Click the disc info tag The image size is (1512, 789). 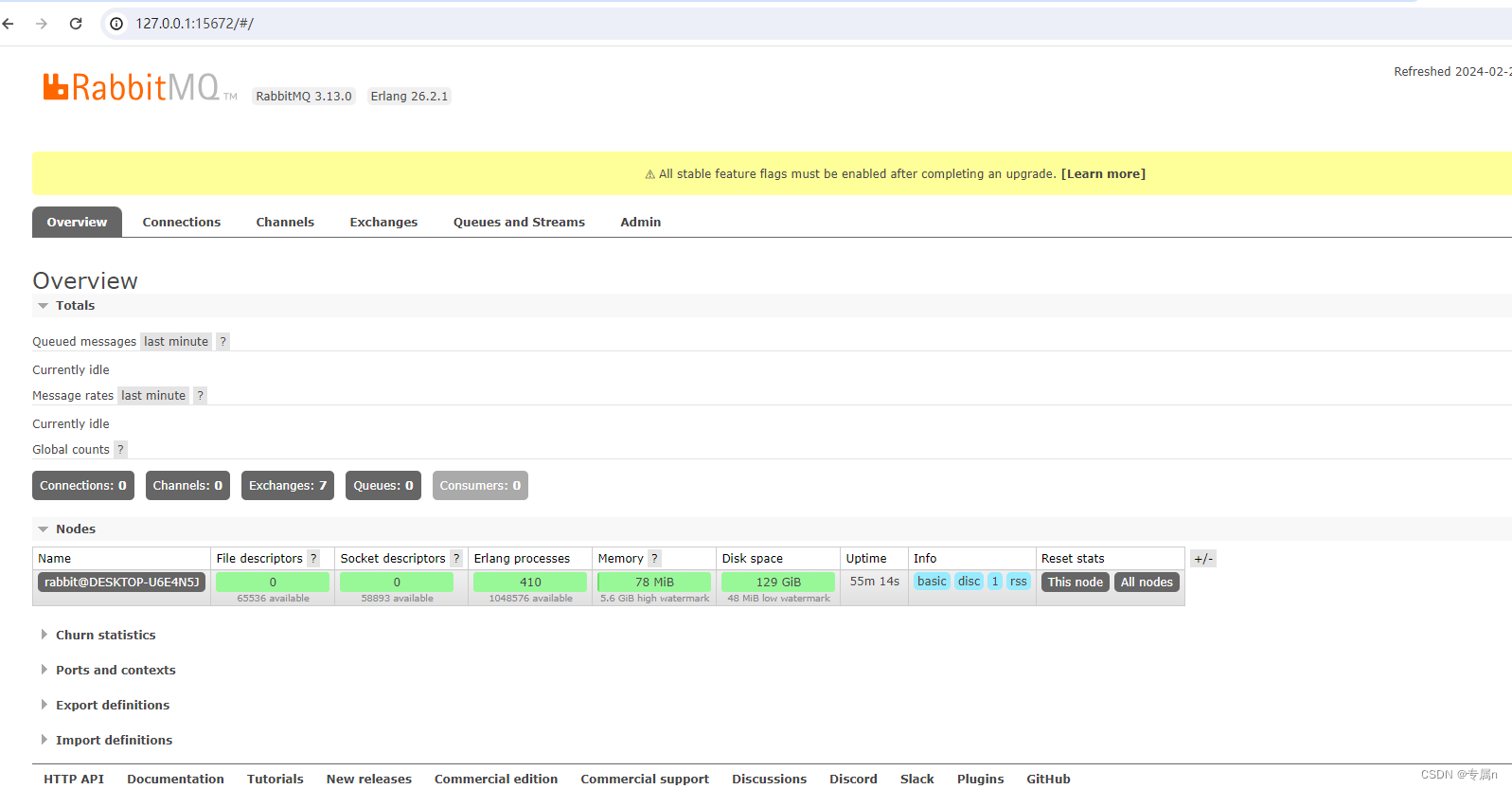tap(969, 582)
